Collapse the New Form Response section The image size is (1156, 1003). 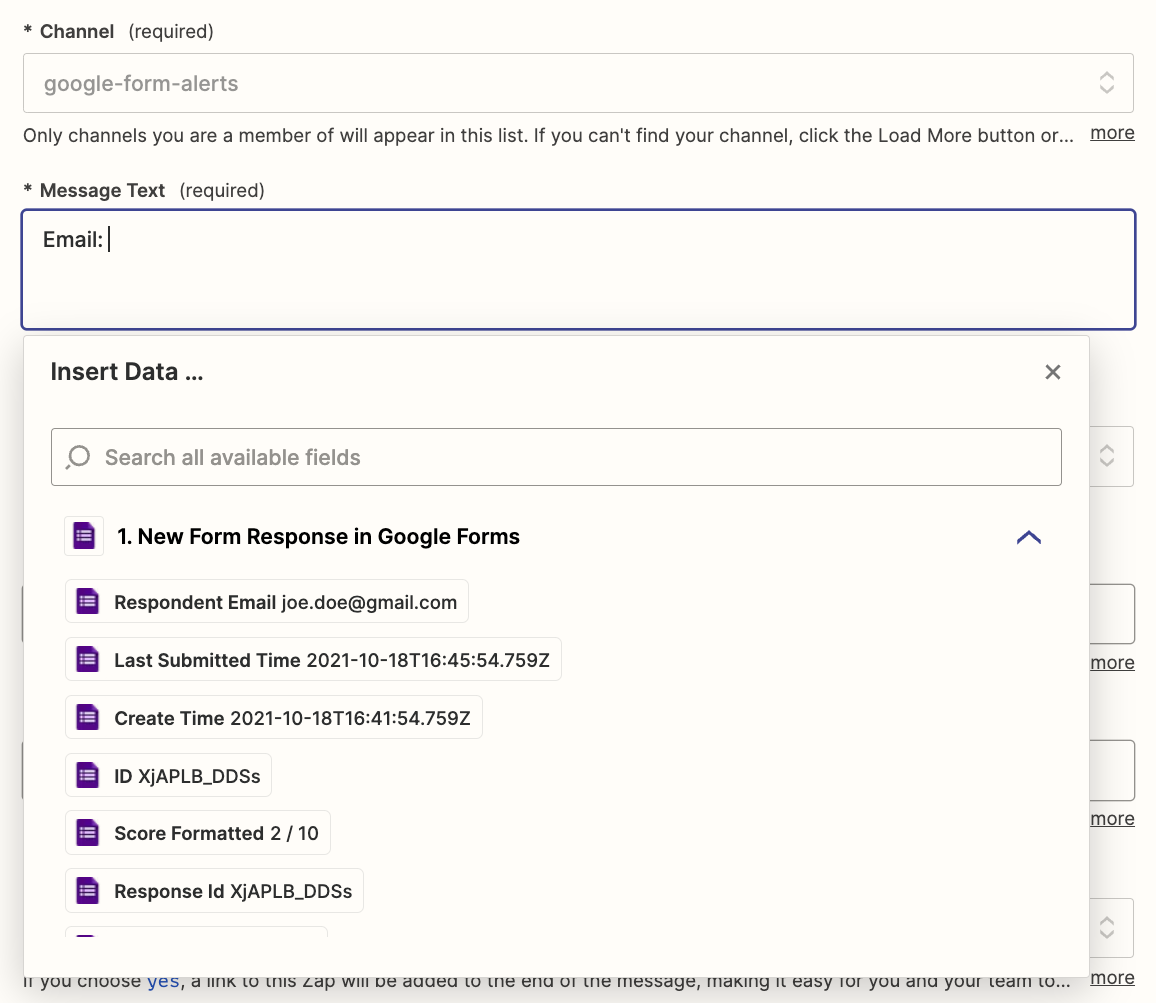1028,537
